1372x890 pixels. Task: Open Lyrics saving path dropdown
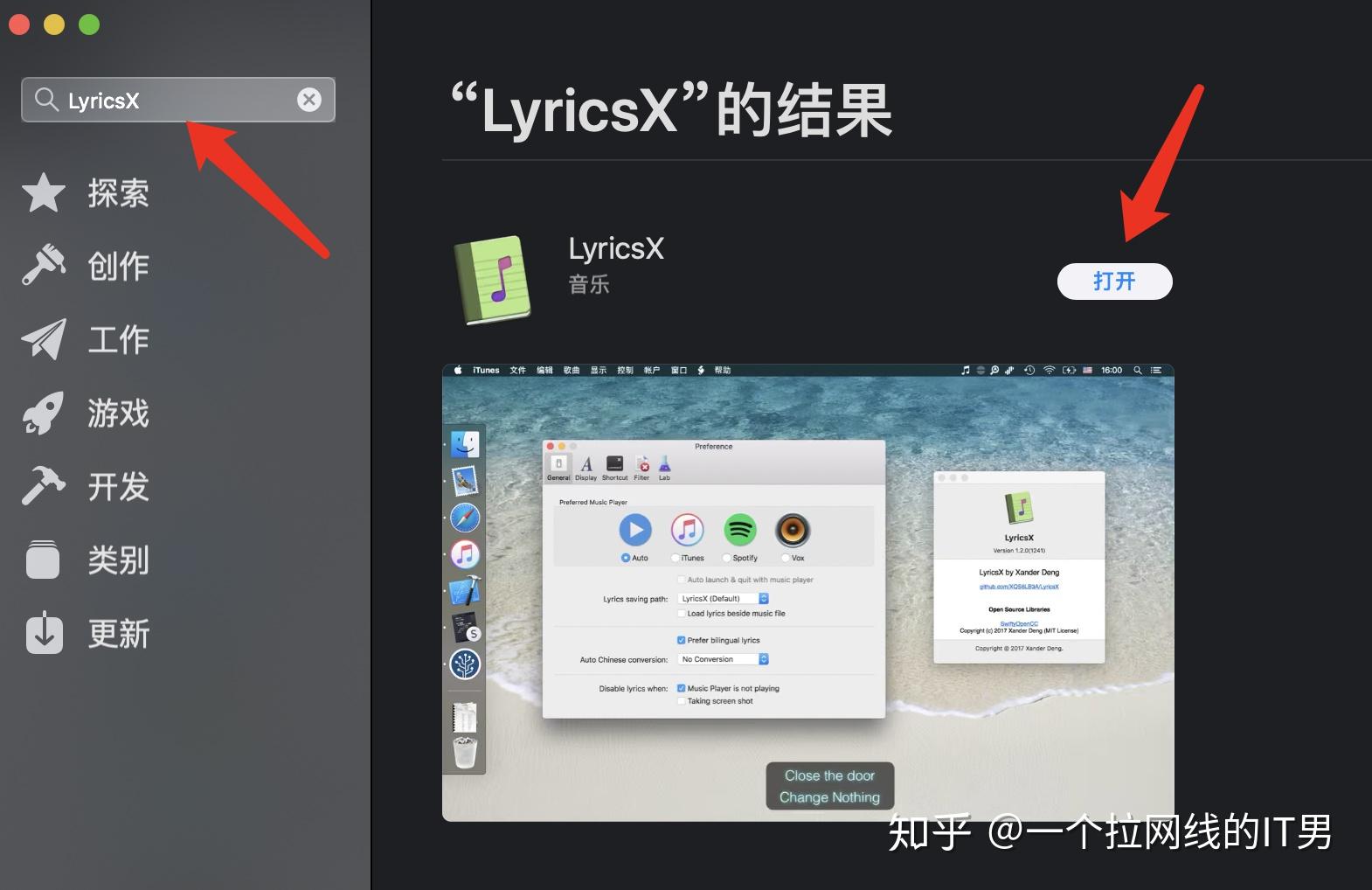point(724,599)
